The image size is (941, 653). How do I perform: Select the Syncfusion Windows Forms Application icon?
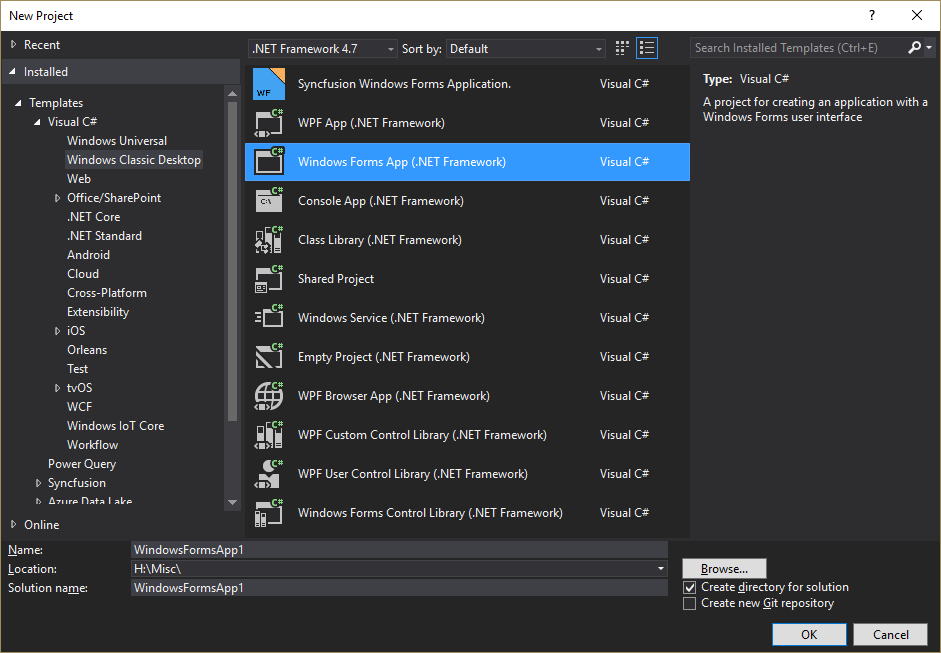269,84
